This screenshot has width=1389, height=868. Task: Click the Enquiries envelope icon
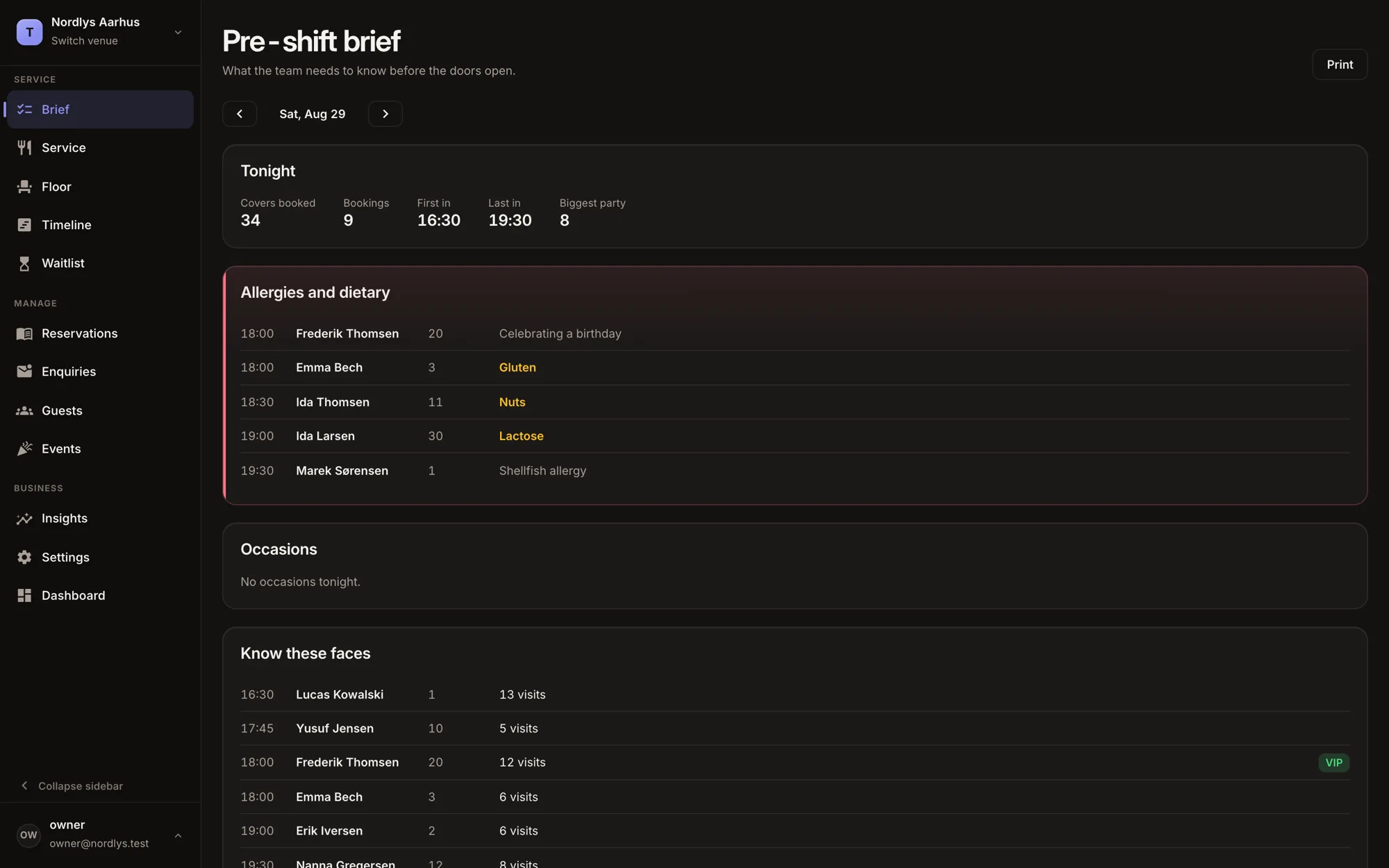click(x=24, y=372)
